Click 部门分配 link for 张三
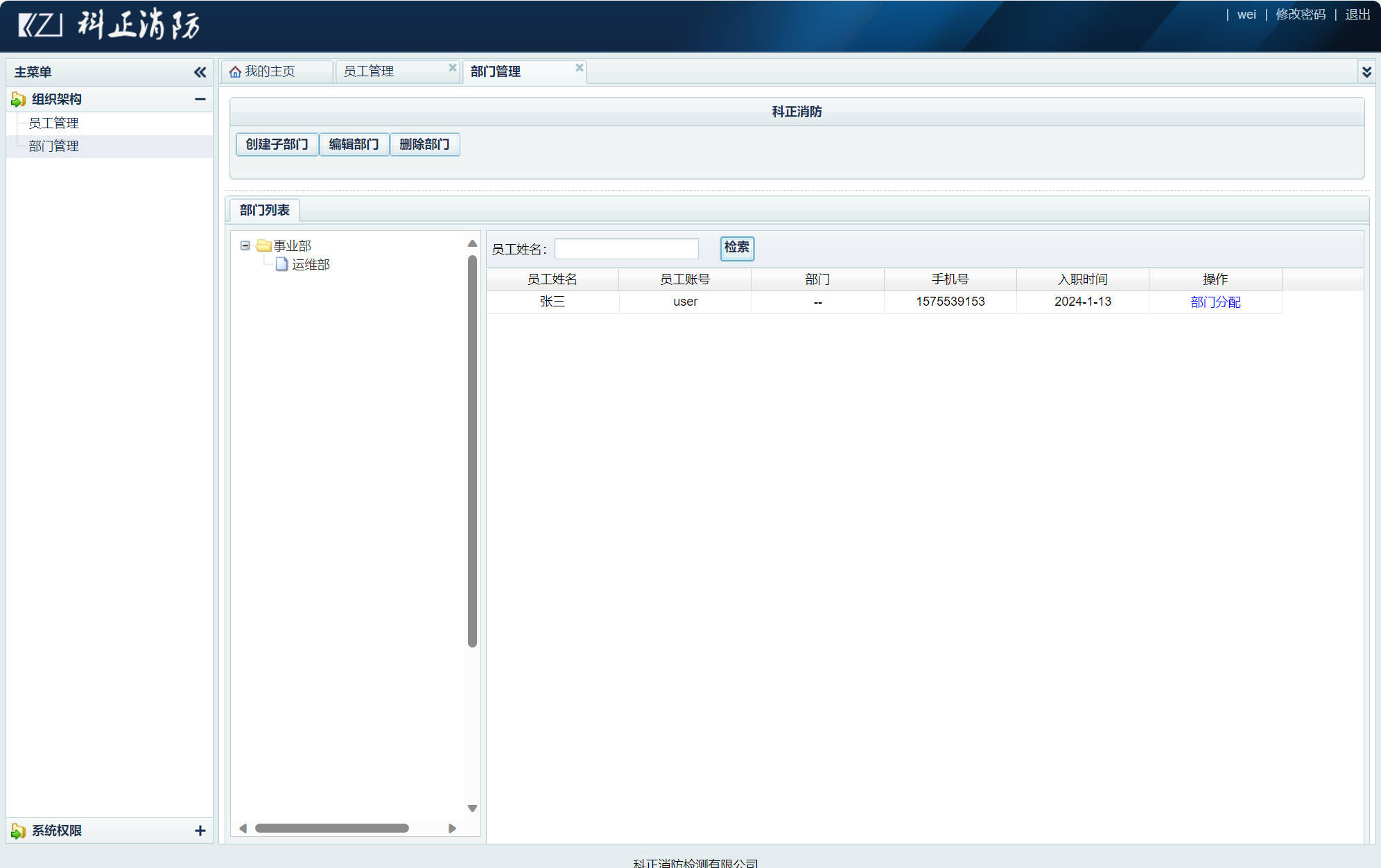The image size is (1381, 868). point(1215,302)
